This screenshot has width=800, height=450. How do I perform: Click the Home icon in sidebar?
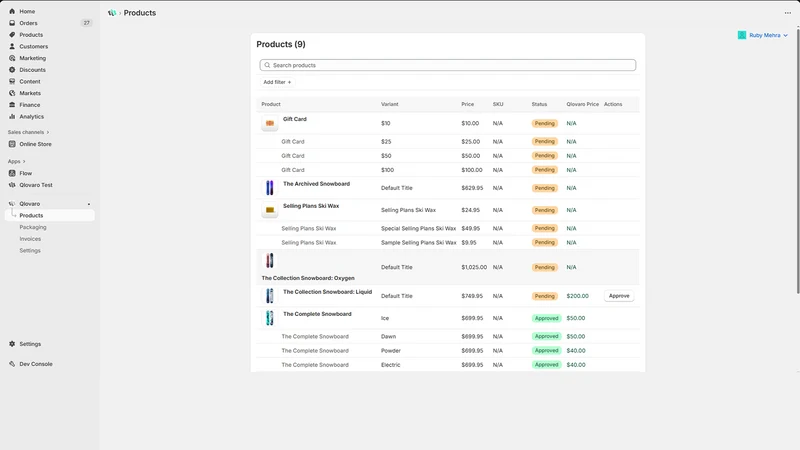point(12,11)
